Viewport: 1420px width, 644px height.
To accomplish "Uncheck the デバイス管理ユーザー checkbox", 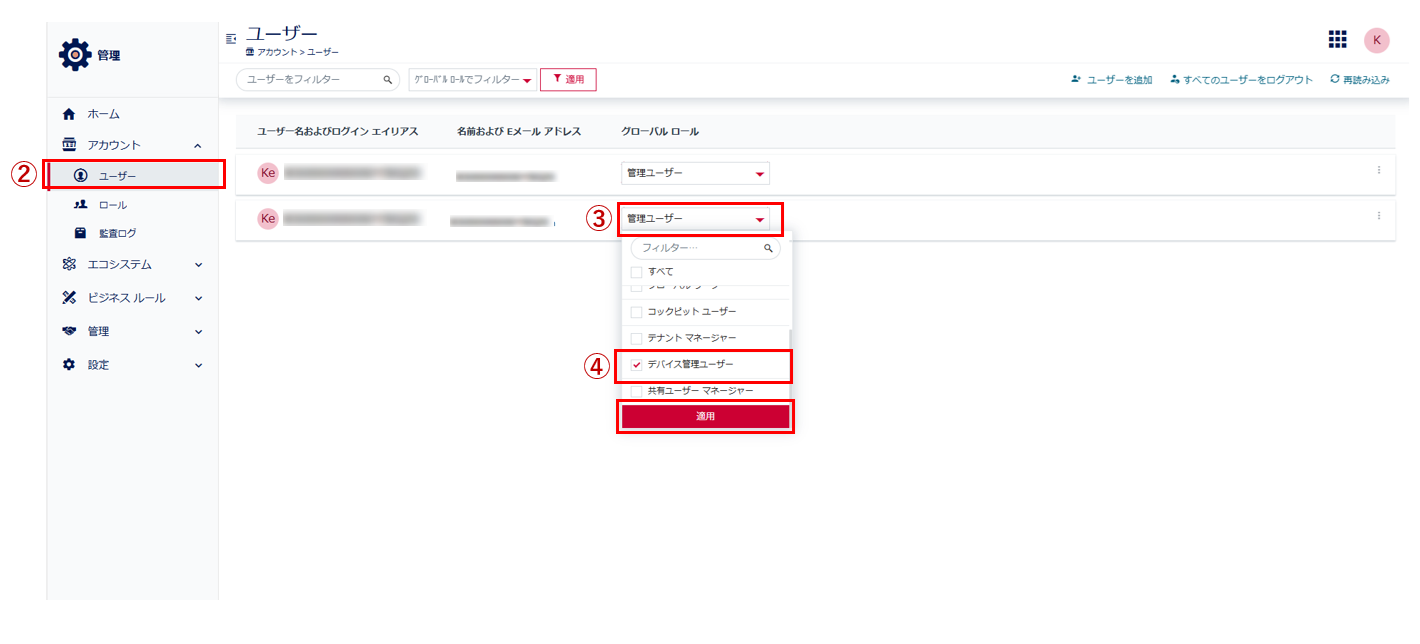I will (636, 365).
